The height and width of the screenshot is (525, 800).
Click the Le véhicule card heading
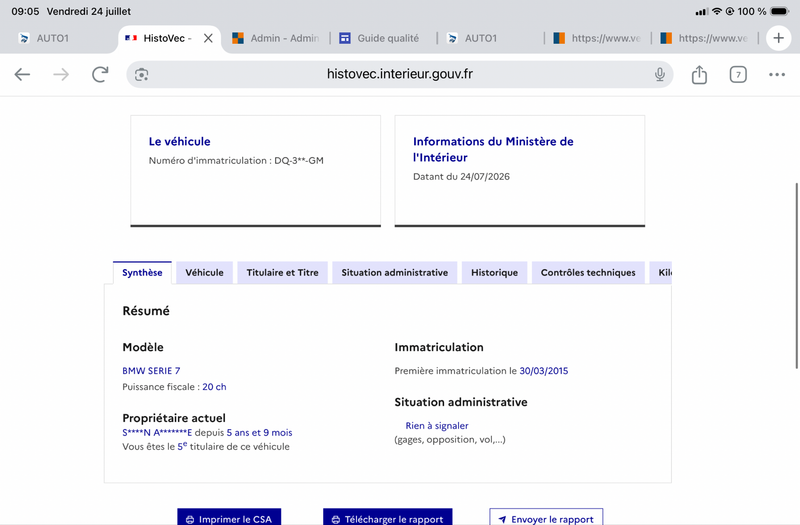pos(180,141)
